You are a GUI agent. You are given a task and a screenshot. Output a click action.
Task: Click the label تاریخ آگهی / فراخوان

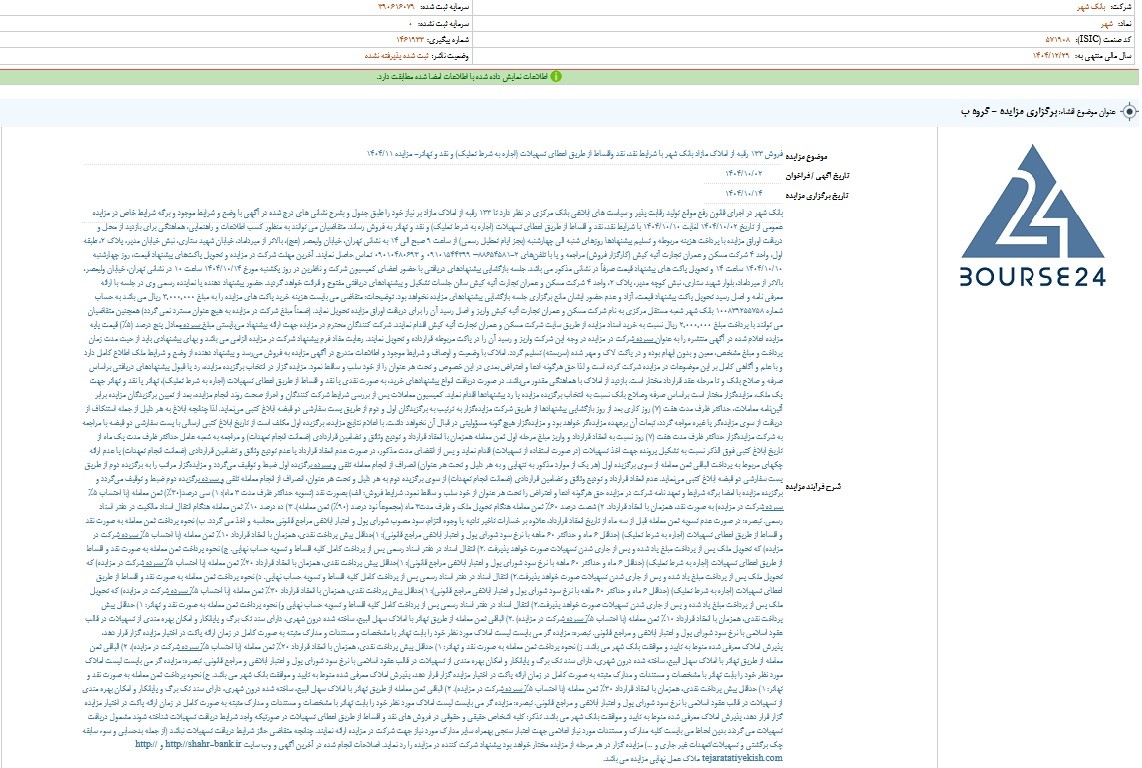tap(817, 176)
